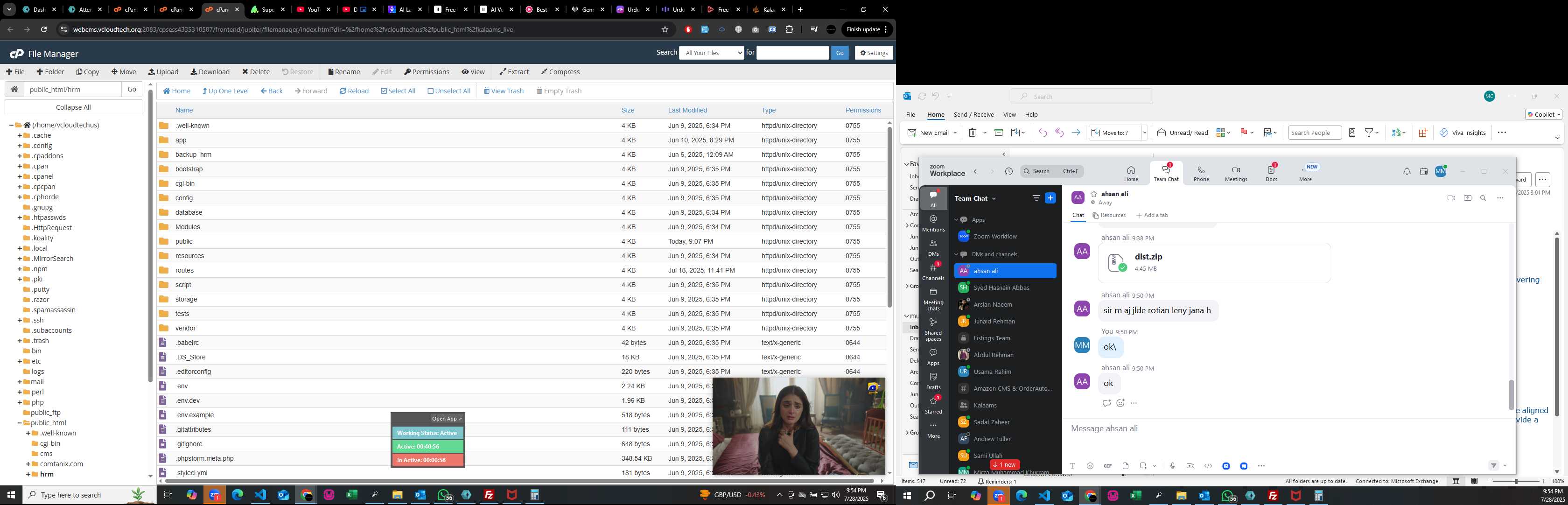
Task: Click the Home directory icon beside path field
Action: pos(14,90)
